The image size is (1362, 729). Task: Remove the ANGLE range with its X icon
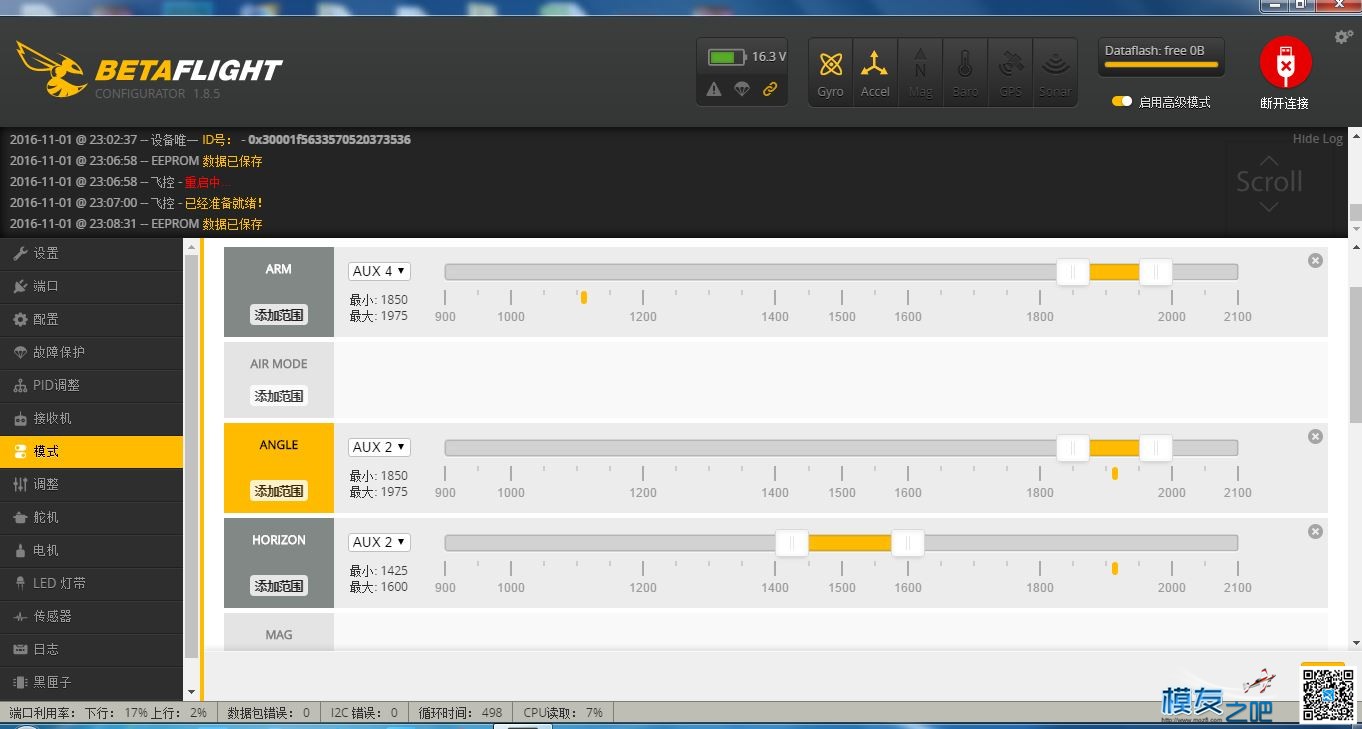[1315, 436]
